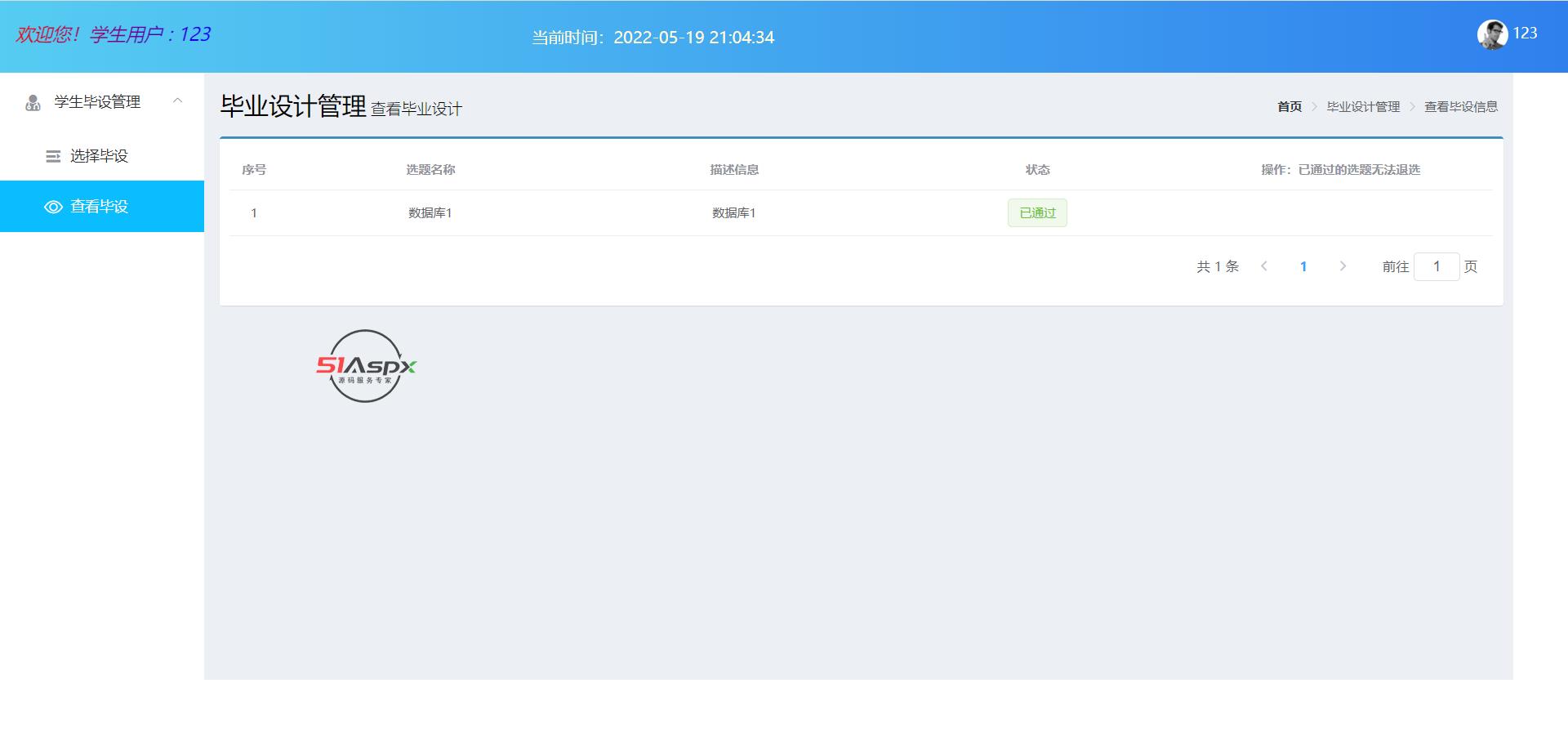Click the 共 1 条 total count
This screenshot has height=737, width=1568.
[1218, 266]
